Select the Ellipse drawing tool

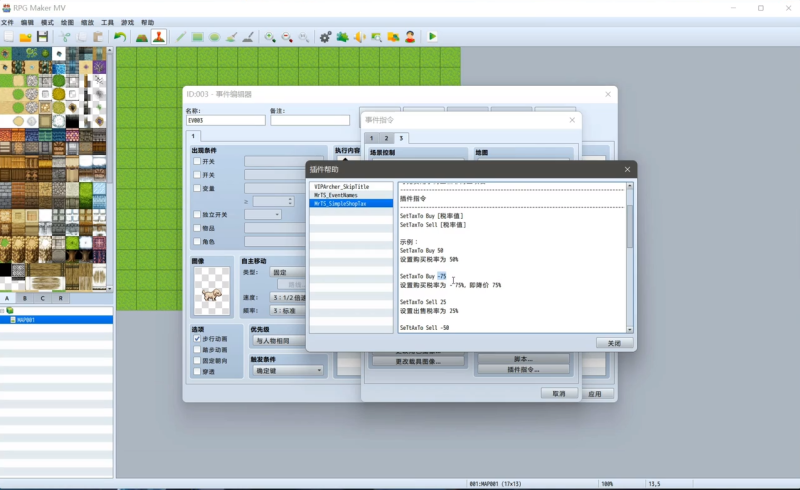pyautogui.click(x=214, y=37)
